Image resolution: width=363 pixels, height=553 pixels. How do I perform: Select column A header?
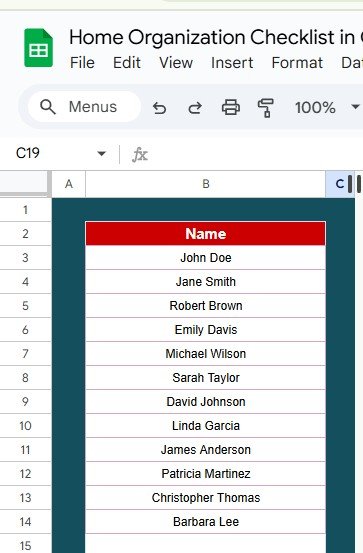point(69,184)
